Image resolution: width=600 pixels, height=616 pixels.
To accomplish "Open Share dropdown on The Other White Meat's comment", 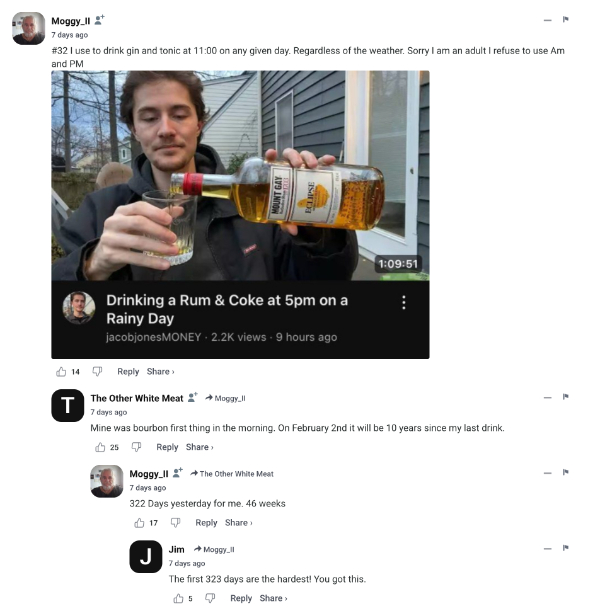I will [x=198, y=447].
